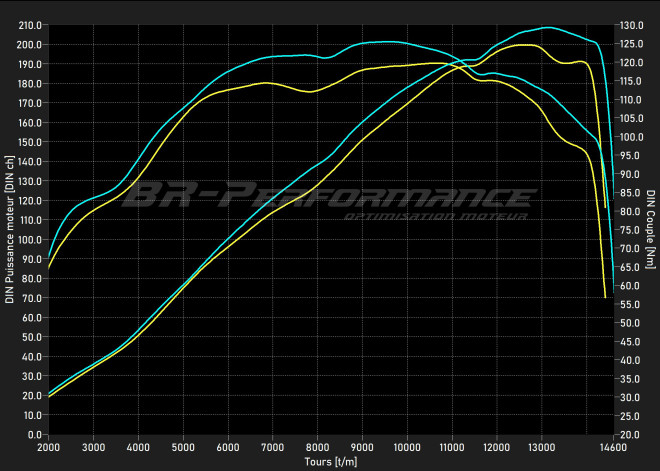Click the 0.0 label on the left axis
Screen dimensions: 660x471
(x=36, y=435)
